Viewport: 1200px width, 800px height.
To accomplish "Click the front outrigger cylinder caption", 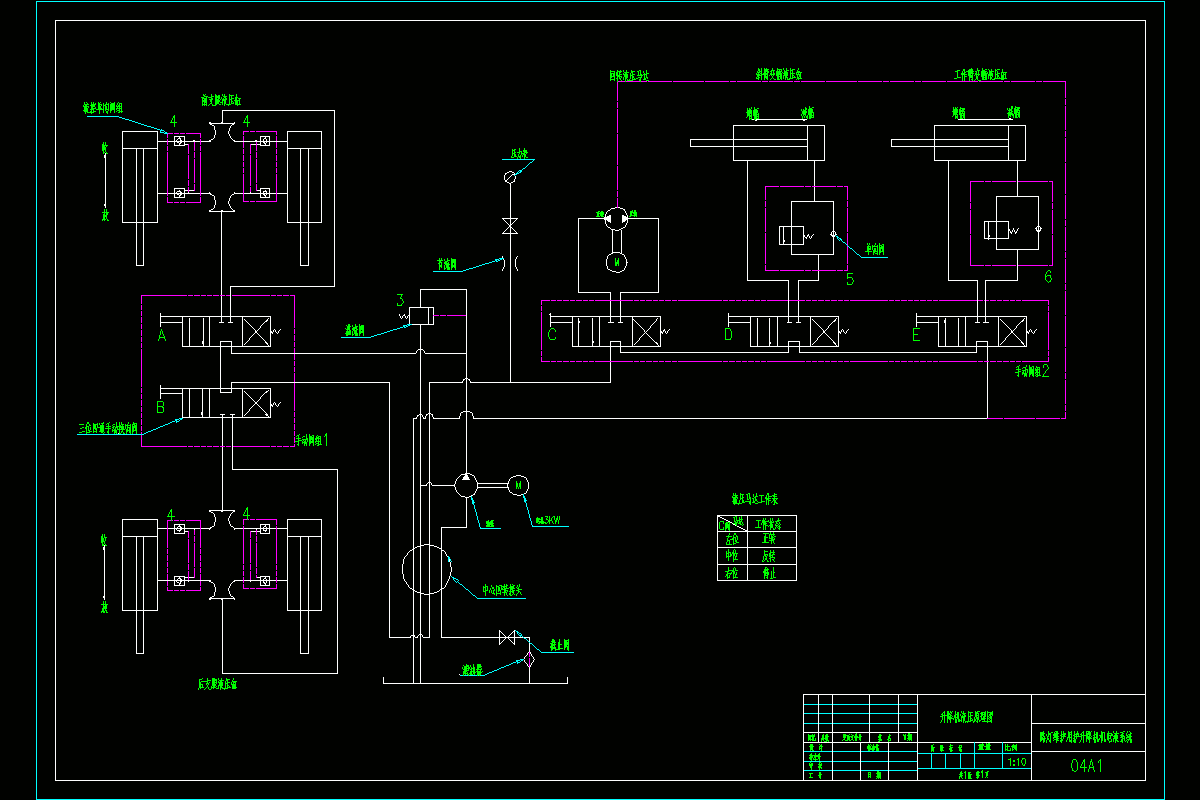I will point(221,101).
